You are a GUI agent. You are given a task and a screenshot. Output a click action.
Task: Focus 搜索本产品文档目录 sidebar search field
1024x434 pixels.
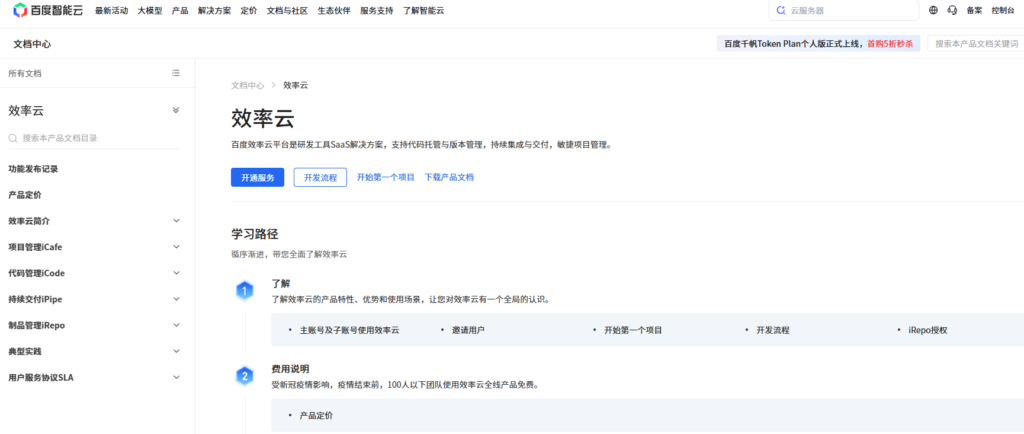94,138
